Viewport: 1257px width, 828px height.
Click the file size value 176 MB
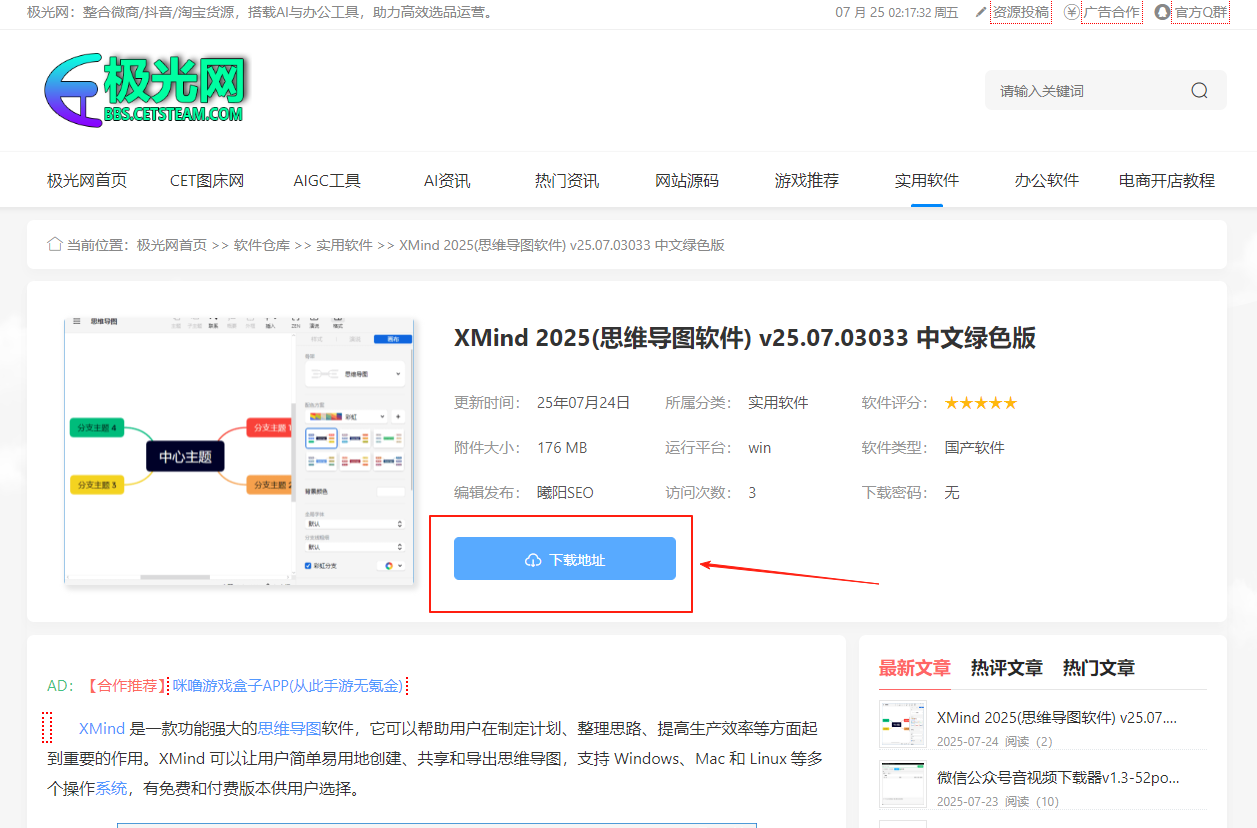coord(562,448)
